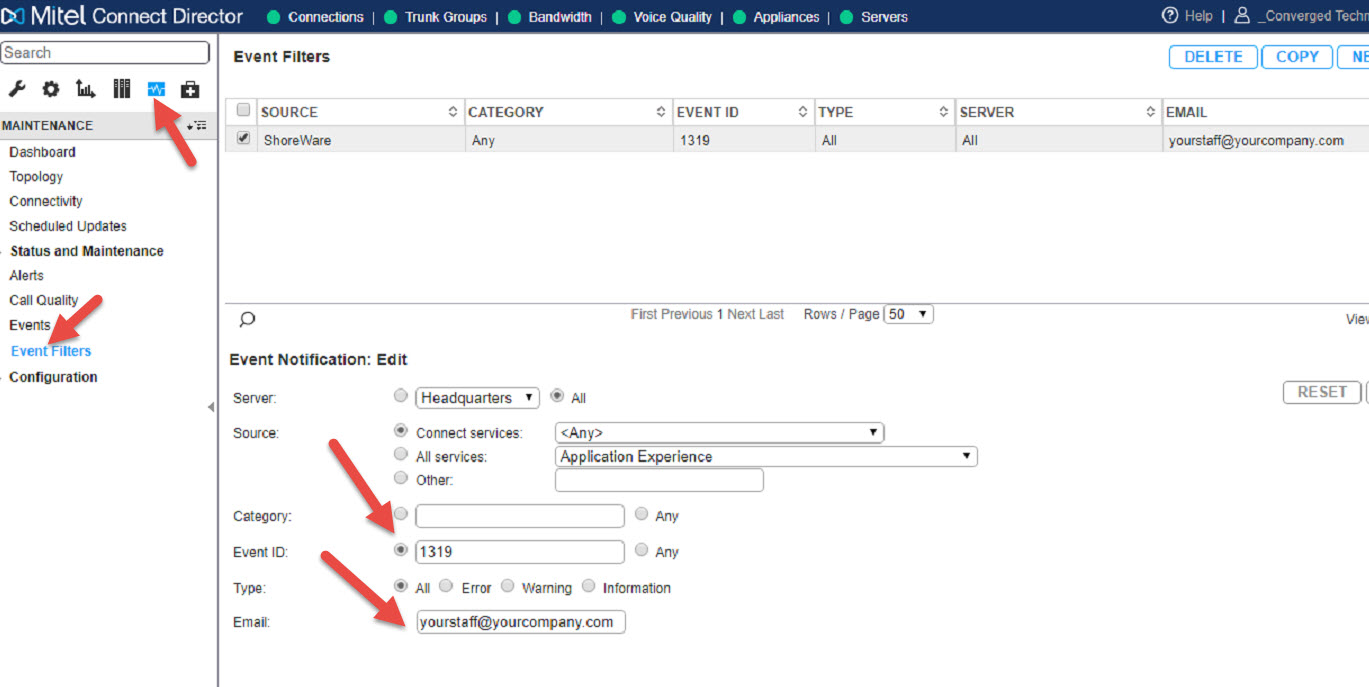Click the magnifier search icon below table
The height and width of the screenshot is (687, 1369).
point(247,320)
